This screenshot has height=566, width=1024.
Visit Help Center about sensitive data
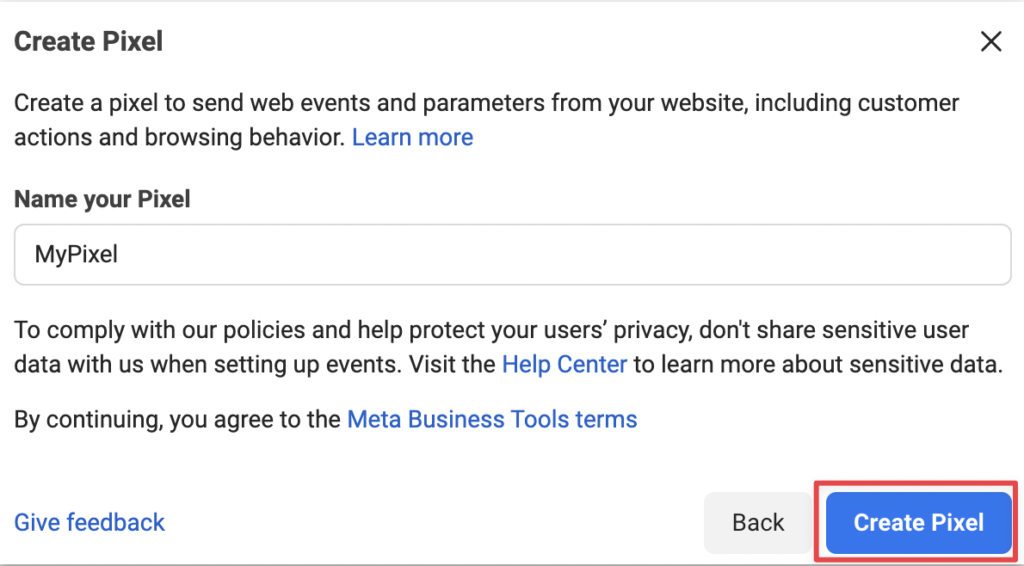[x=564, y=364]
